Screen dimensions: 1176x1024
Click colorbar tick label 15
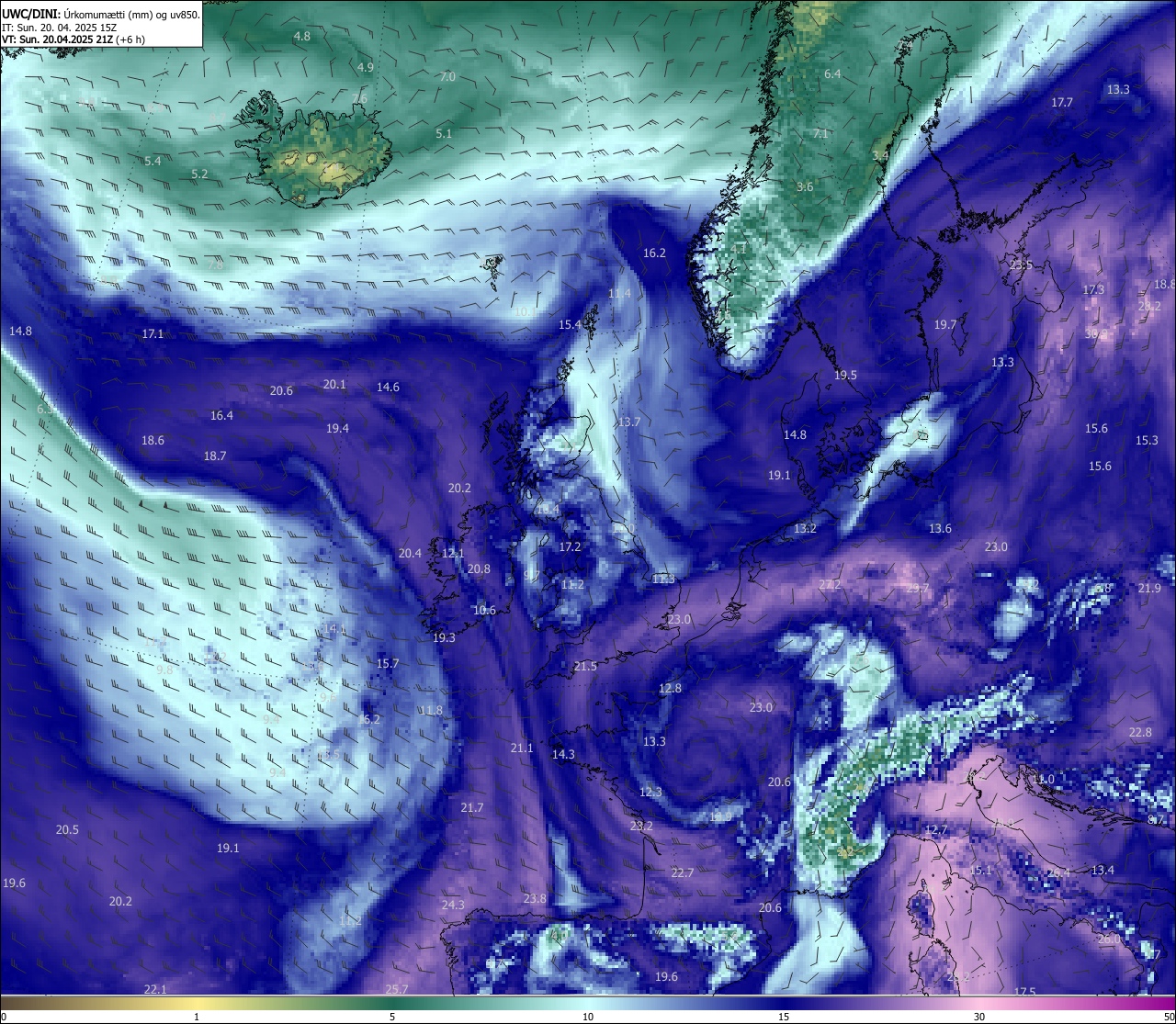coord(784,1017)
